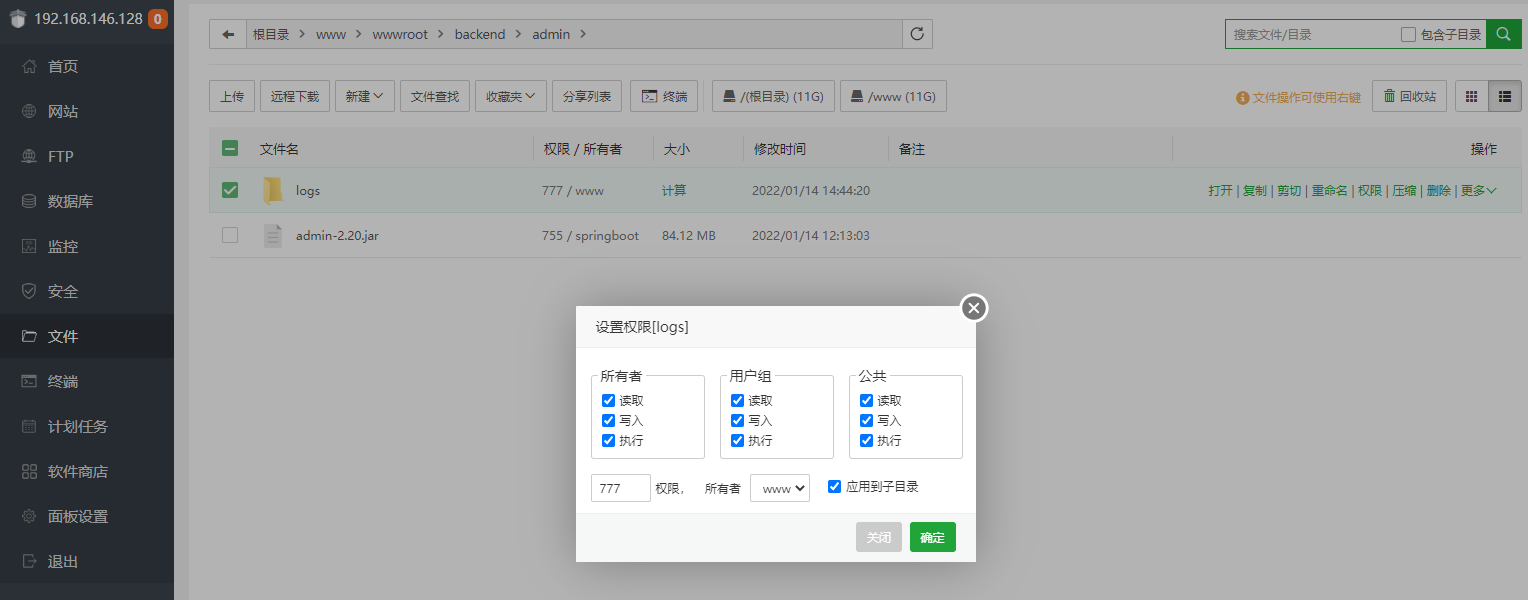Open the terminal (终端) toolbar button
The width and height of the screenshot is (1528, 600).
[x=664, y=96]
